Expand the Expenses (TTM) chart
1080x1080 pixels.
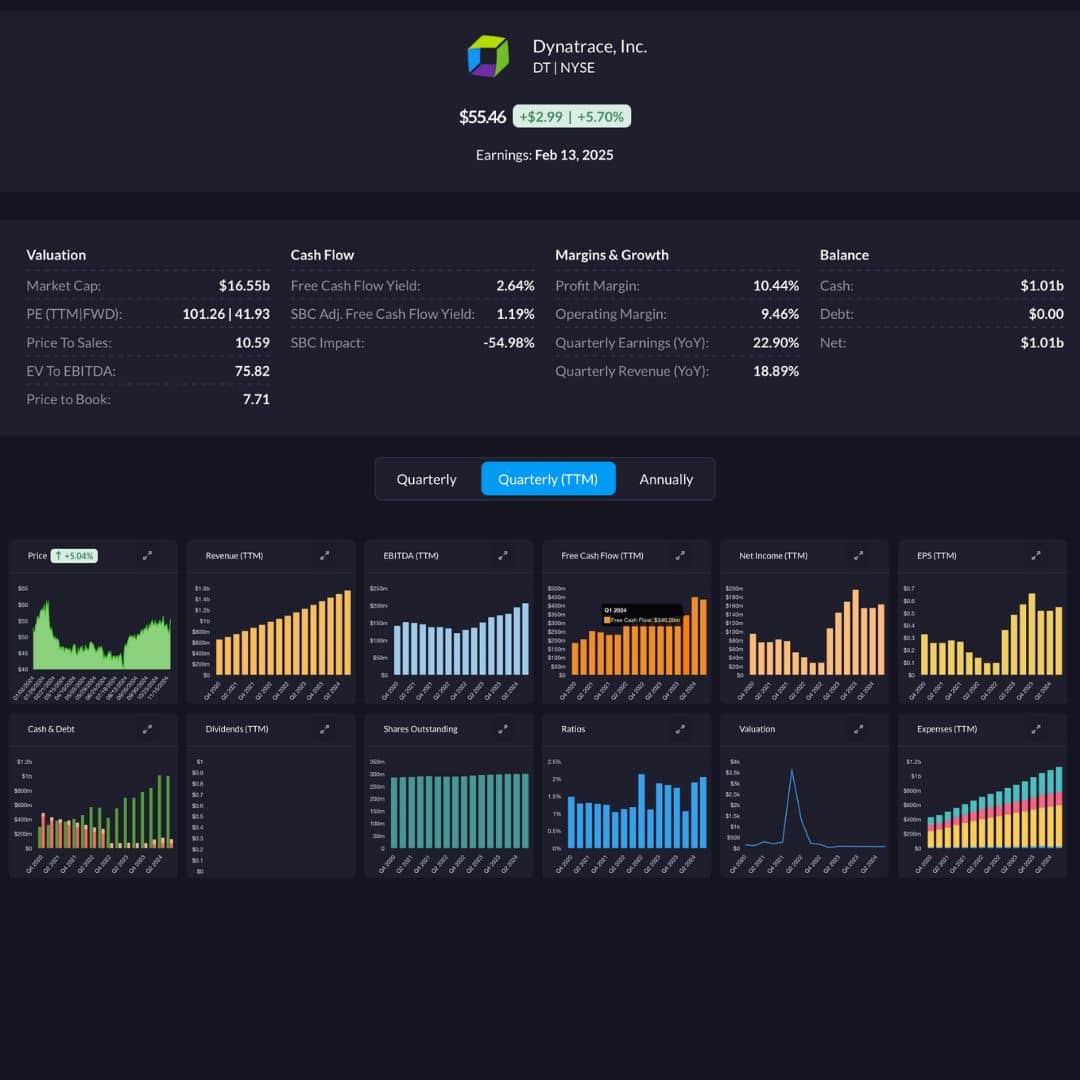(1035, 729)
